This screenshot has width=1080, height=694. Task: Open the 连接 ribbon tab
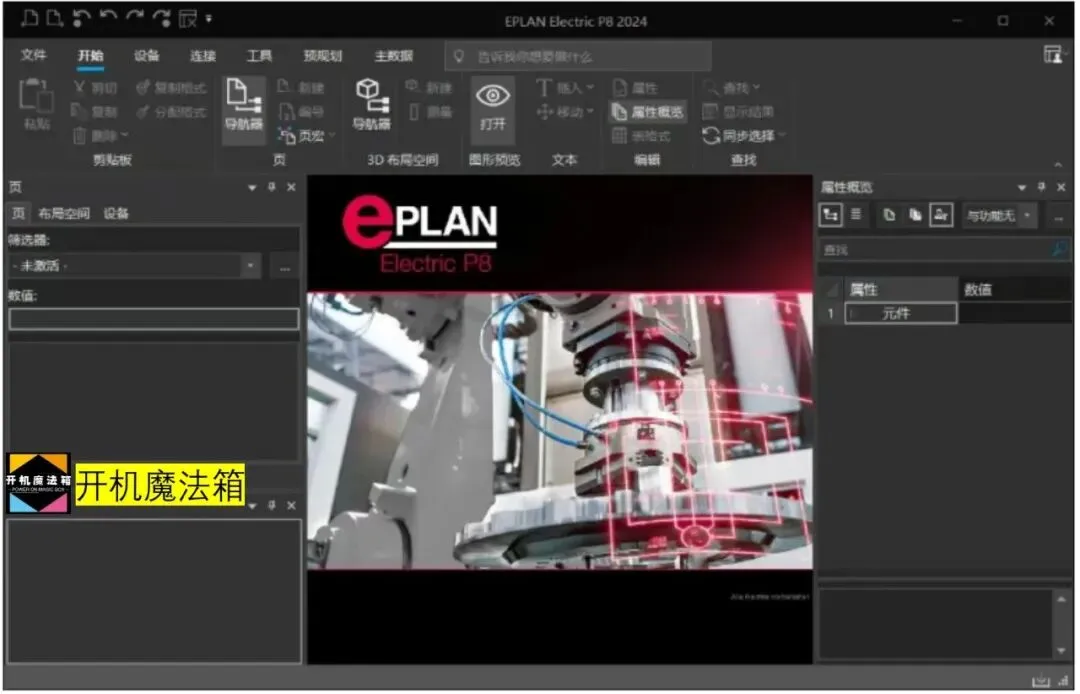[x=203, y=56]
